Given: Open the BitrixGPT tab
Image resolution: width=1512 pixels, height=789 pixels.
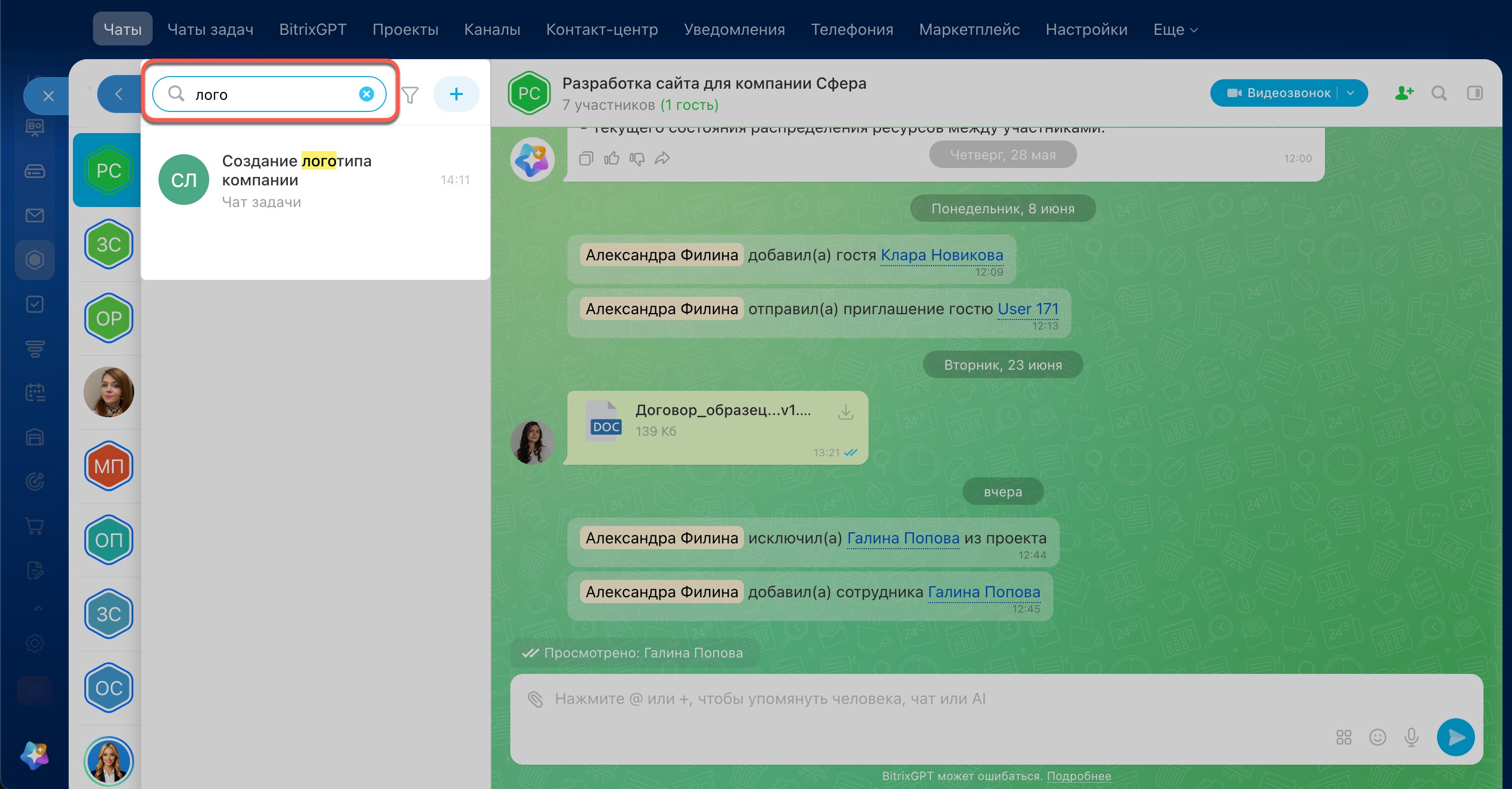Looking at the screenshot, I should [313, 29].
